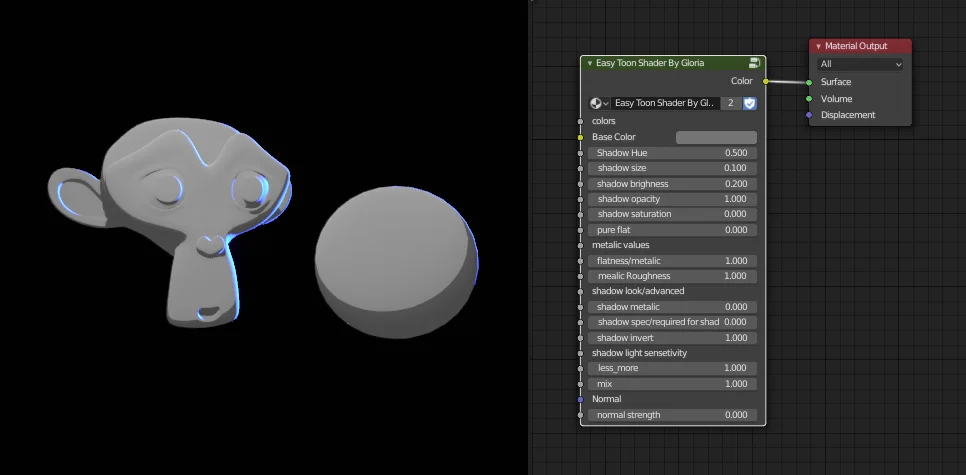
Task: Click the mix value field
Action: (673, 384)
